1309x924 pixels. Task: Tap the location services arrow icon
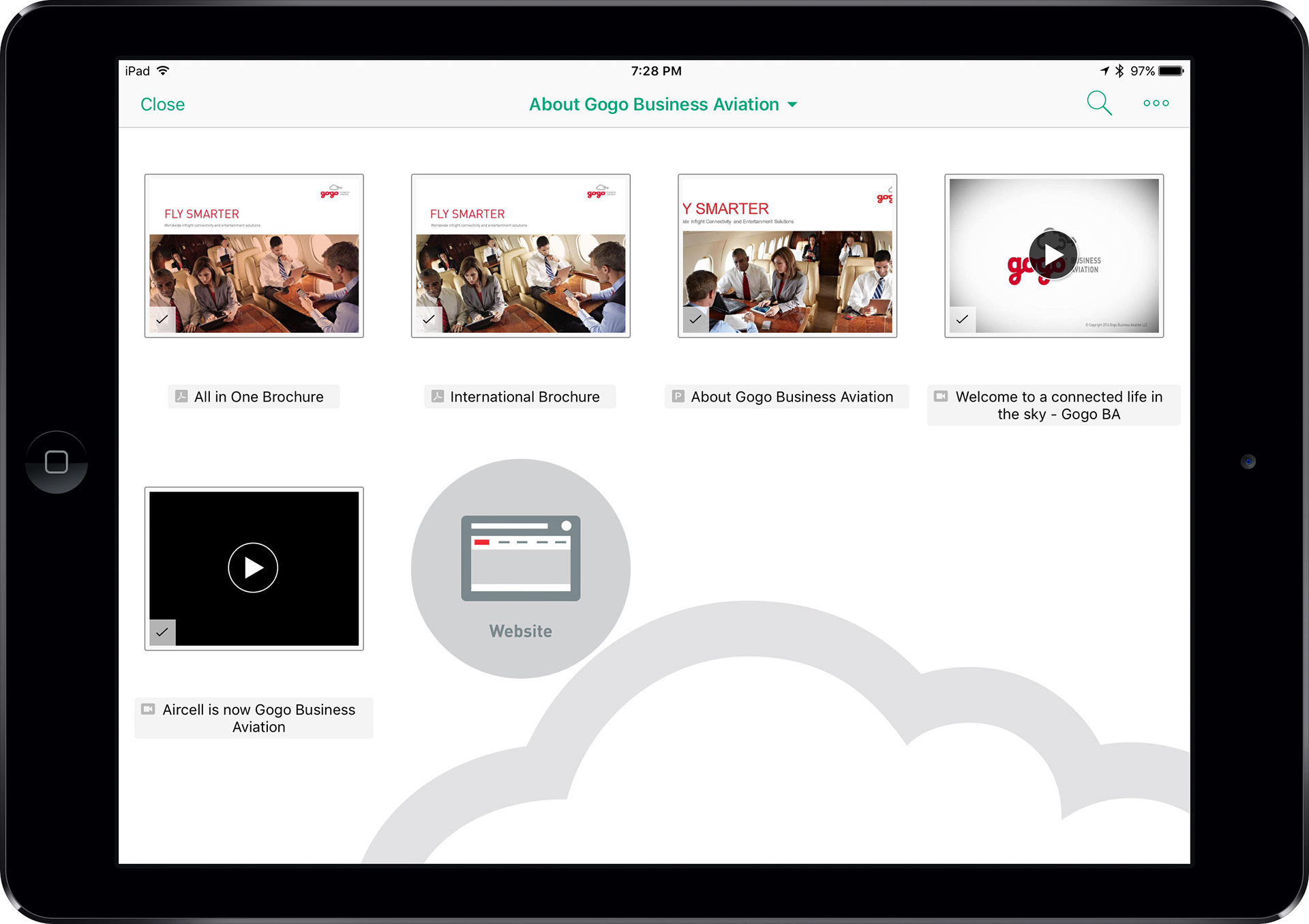[x=1104, y=71]
